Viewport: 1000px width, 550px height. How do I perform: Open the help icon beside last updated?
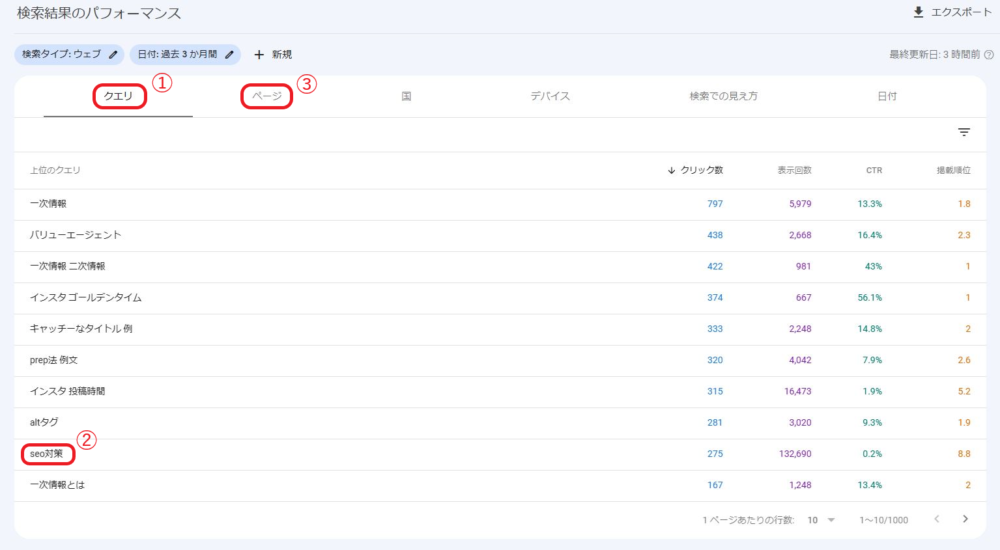coord(989,55)
